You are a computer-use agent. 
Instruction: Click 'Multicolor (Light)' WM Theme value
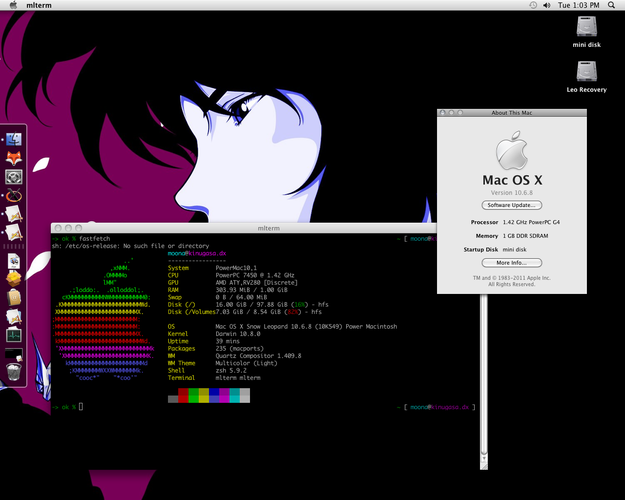246,363
